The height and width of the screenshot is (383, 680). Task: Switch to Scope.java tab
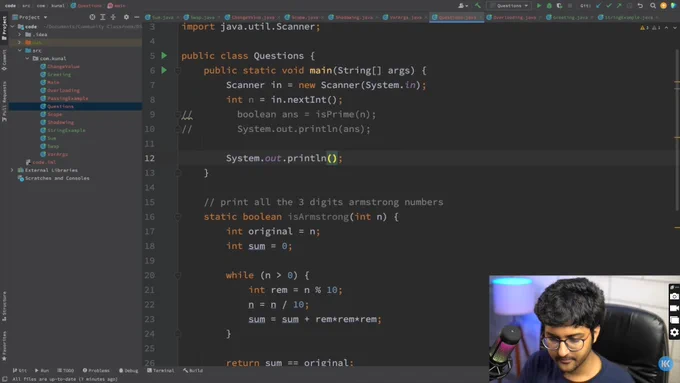tap(304, 17)
